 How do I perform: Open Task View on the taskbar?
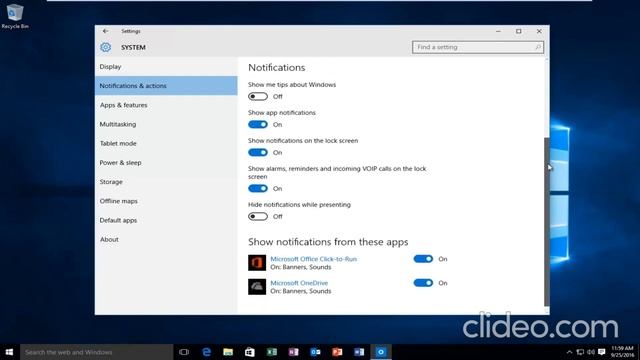(x=184, y=352)
